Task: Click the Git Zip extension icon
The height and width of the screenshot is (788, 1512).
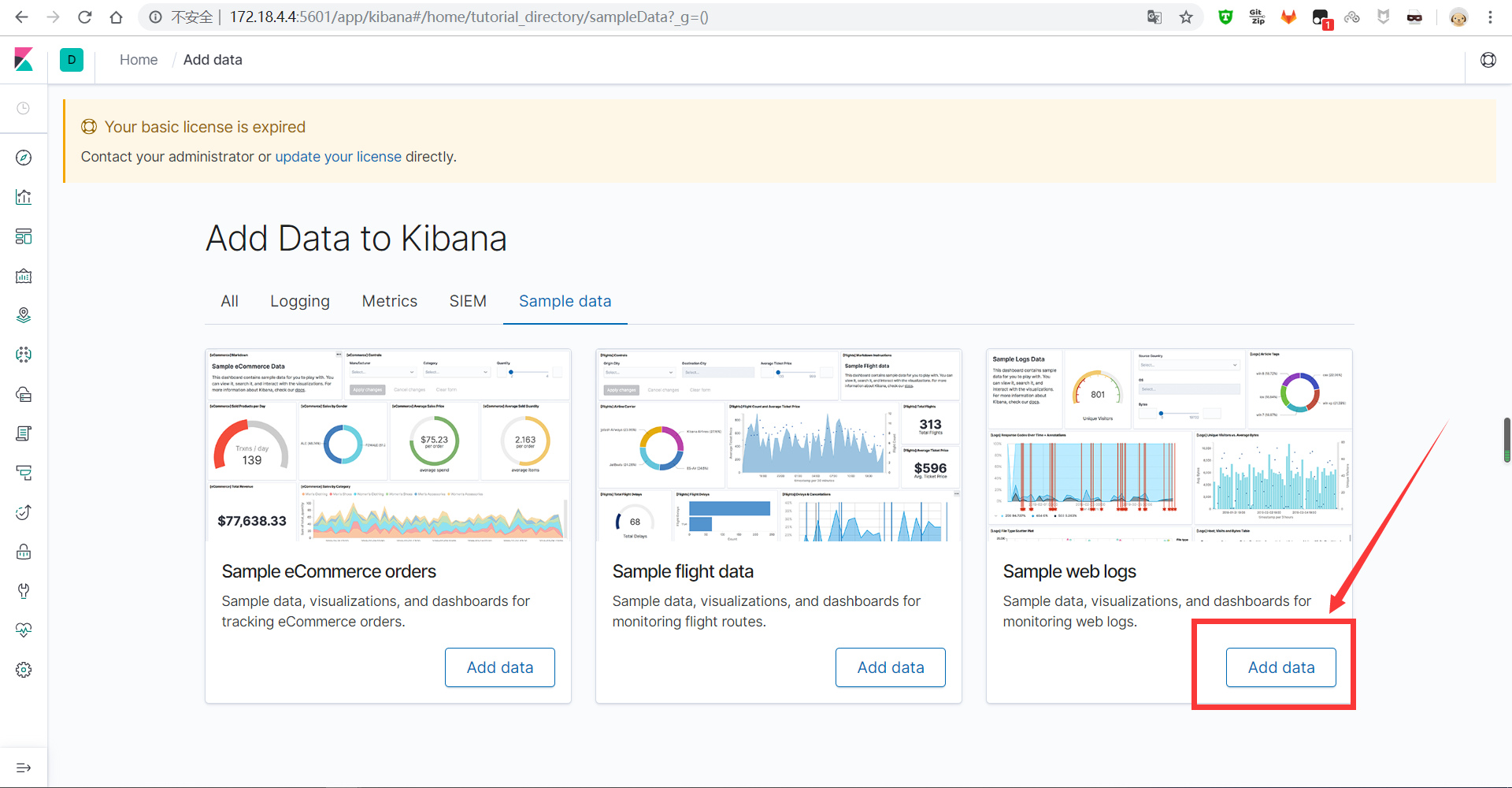Action: [x=1257, y=17]
